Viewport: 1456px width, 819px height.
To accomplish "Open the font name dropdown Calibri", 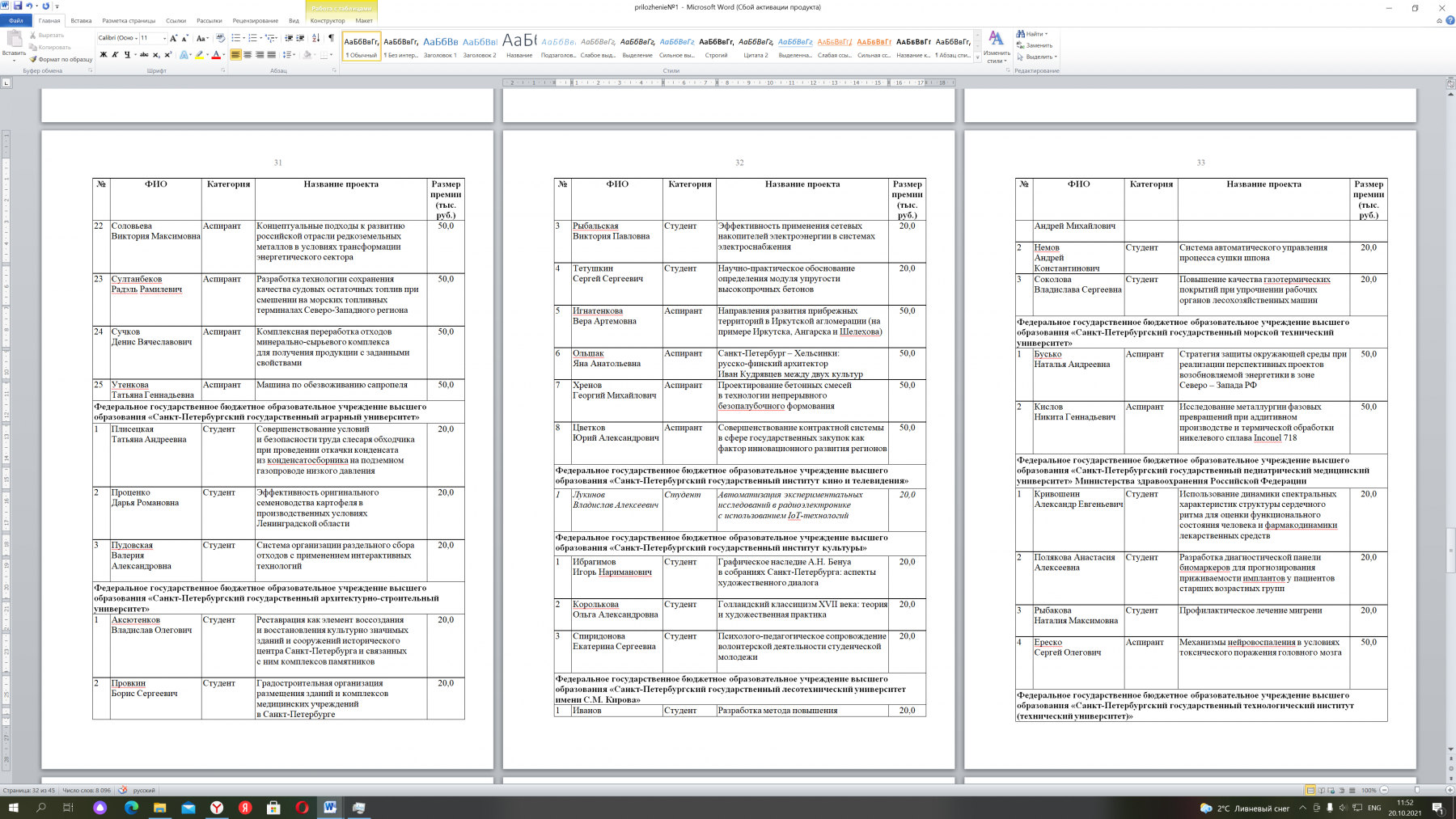I will pos(116,38).
